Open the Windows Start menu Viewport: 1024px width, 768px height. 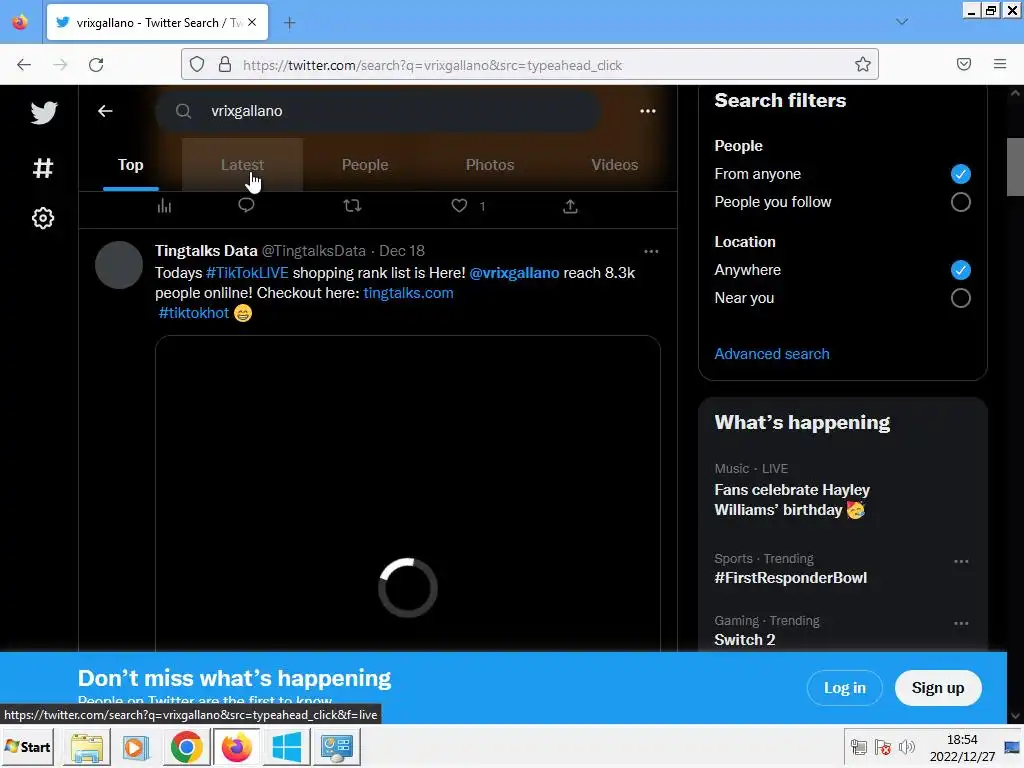pos(28,746)
